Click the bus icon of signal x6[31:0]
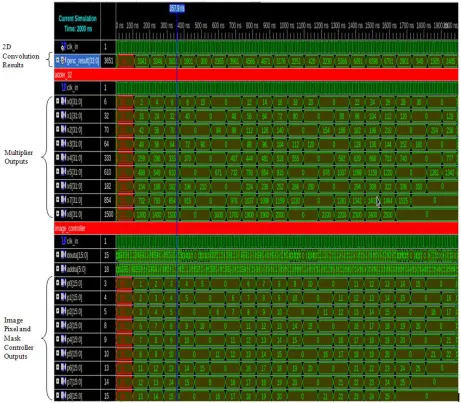 pos(63,186)
